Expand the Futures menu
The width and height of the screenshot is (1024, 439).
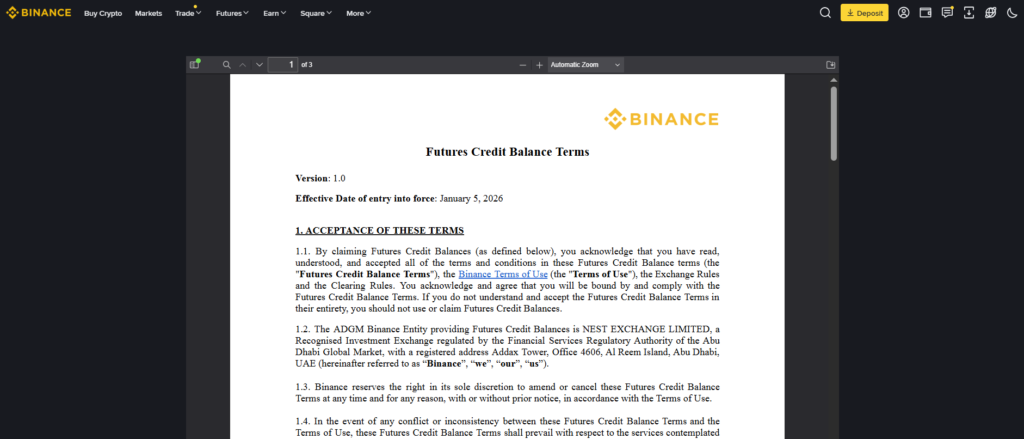pos(232,13)
